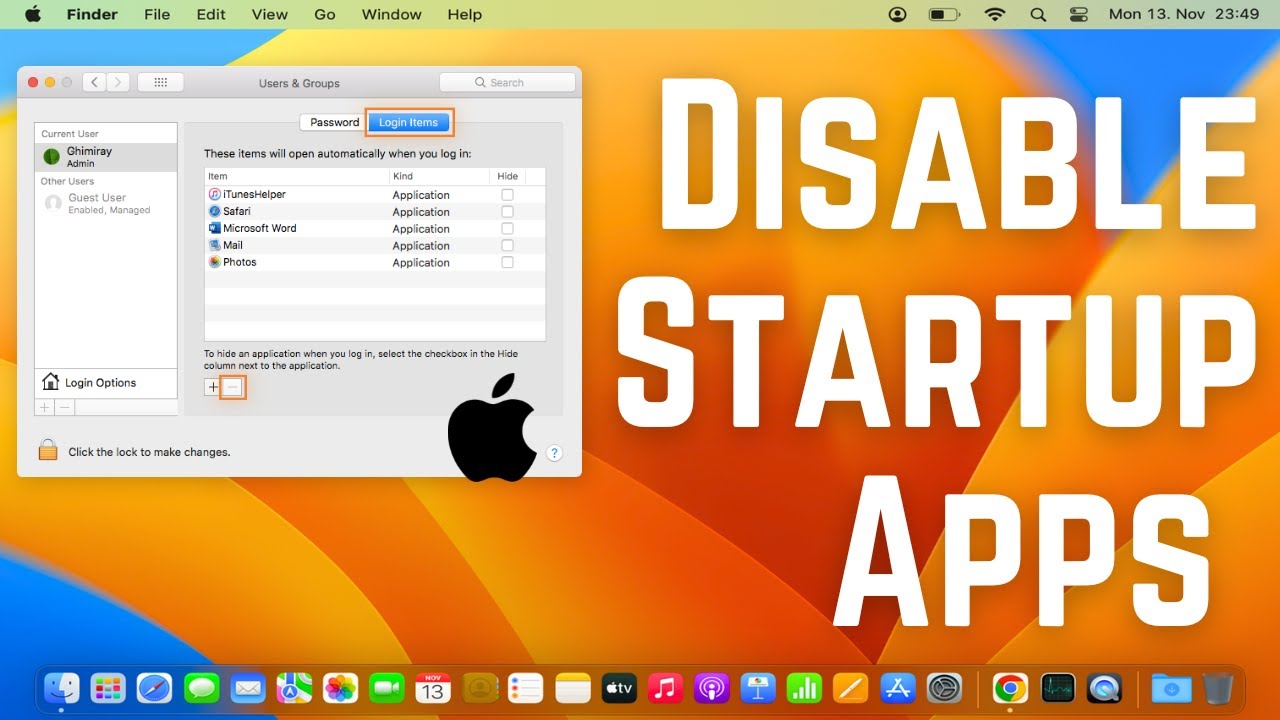Launch Maps from the Dock
This screenshot has width=1280, height=720.
point(295,688)
